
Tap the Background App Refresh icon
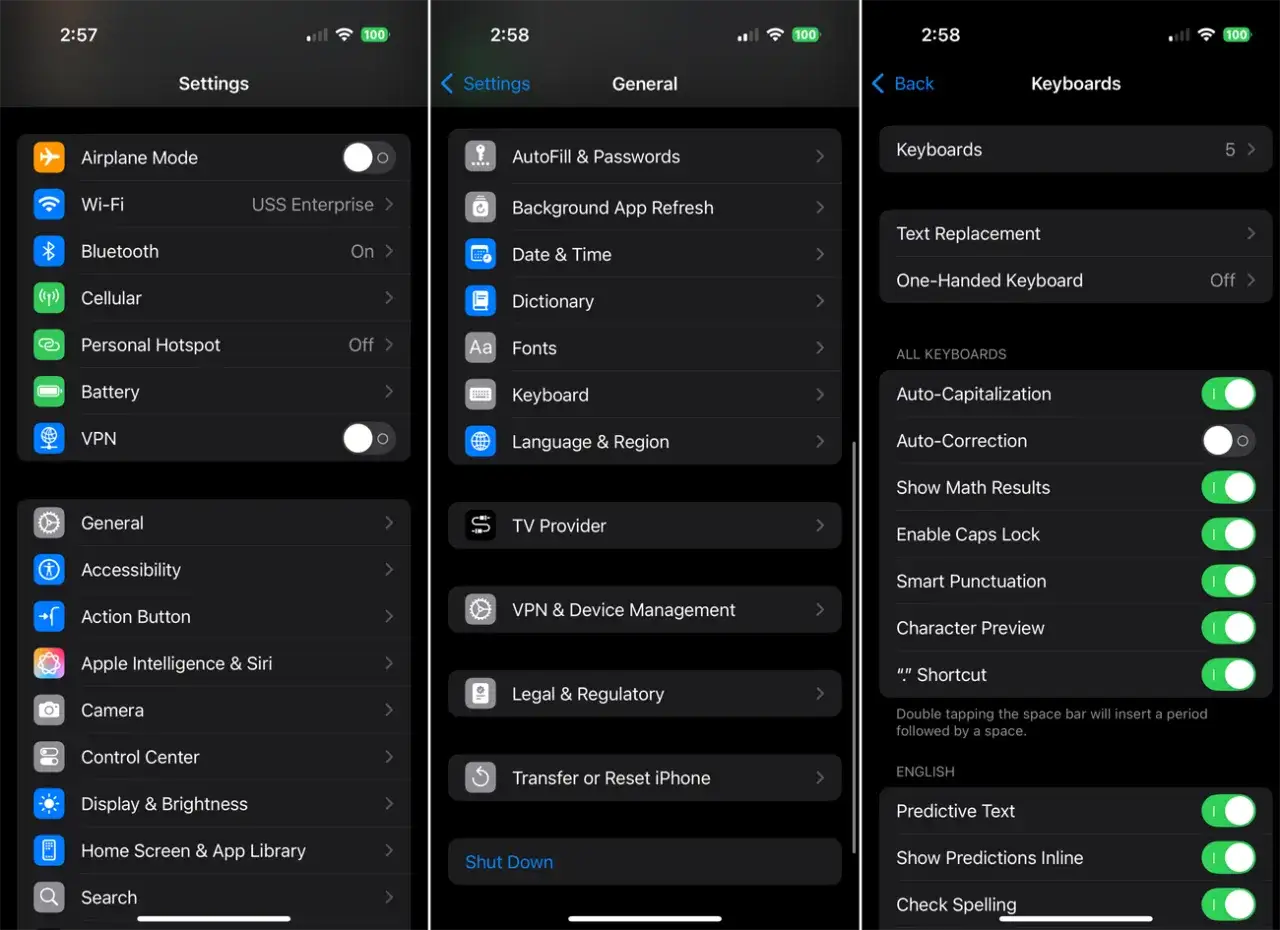point(481,207)
